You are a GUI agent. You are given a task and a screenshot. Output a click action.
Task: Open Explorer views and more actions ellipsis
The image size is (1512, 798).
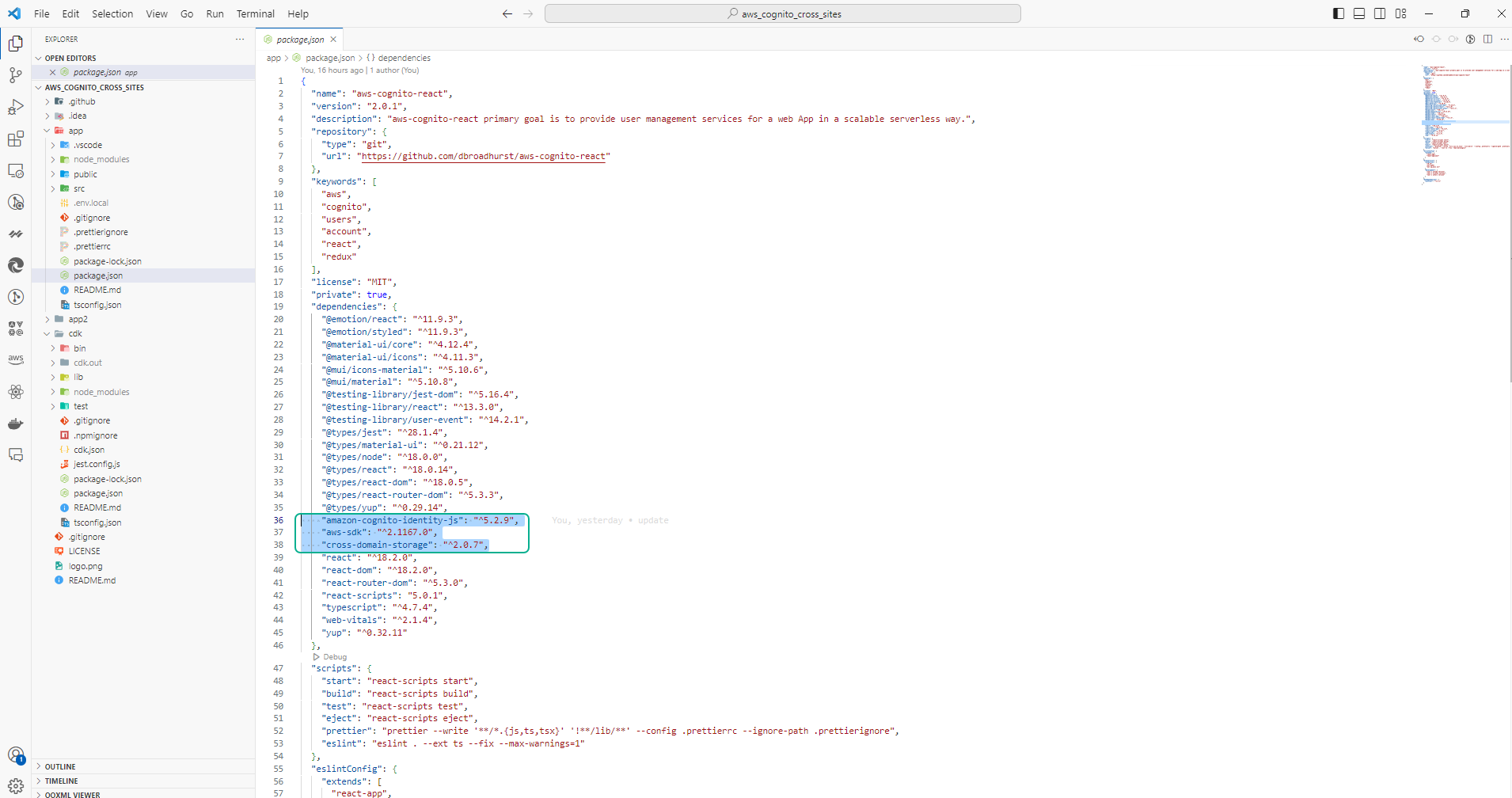240,39
